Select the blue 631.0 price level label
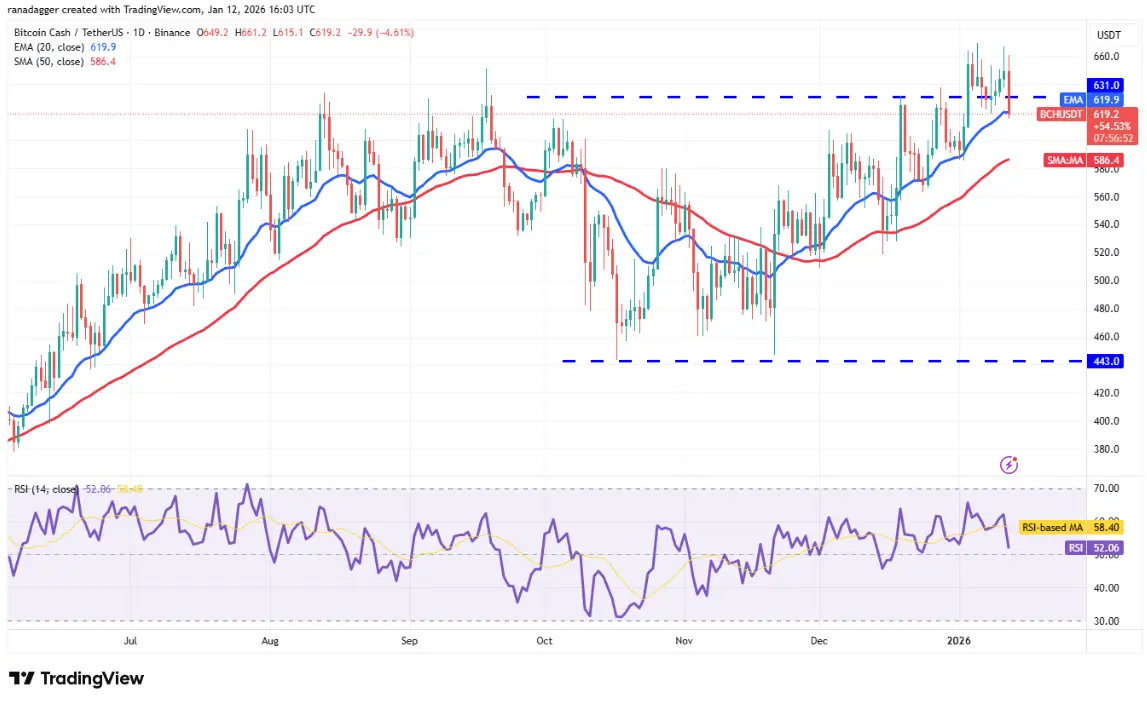This screenshot has height=701, width=1147. tap(1105, 86)
